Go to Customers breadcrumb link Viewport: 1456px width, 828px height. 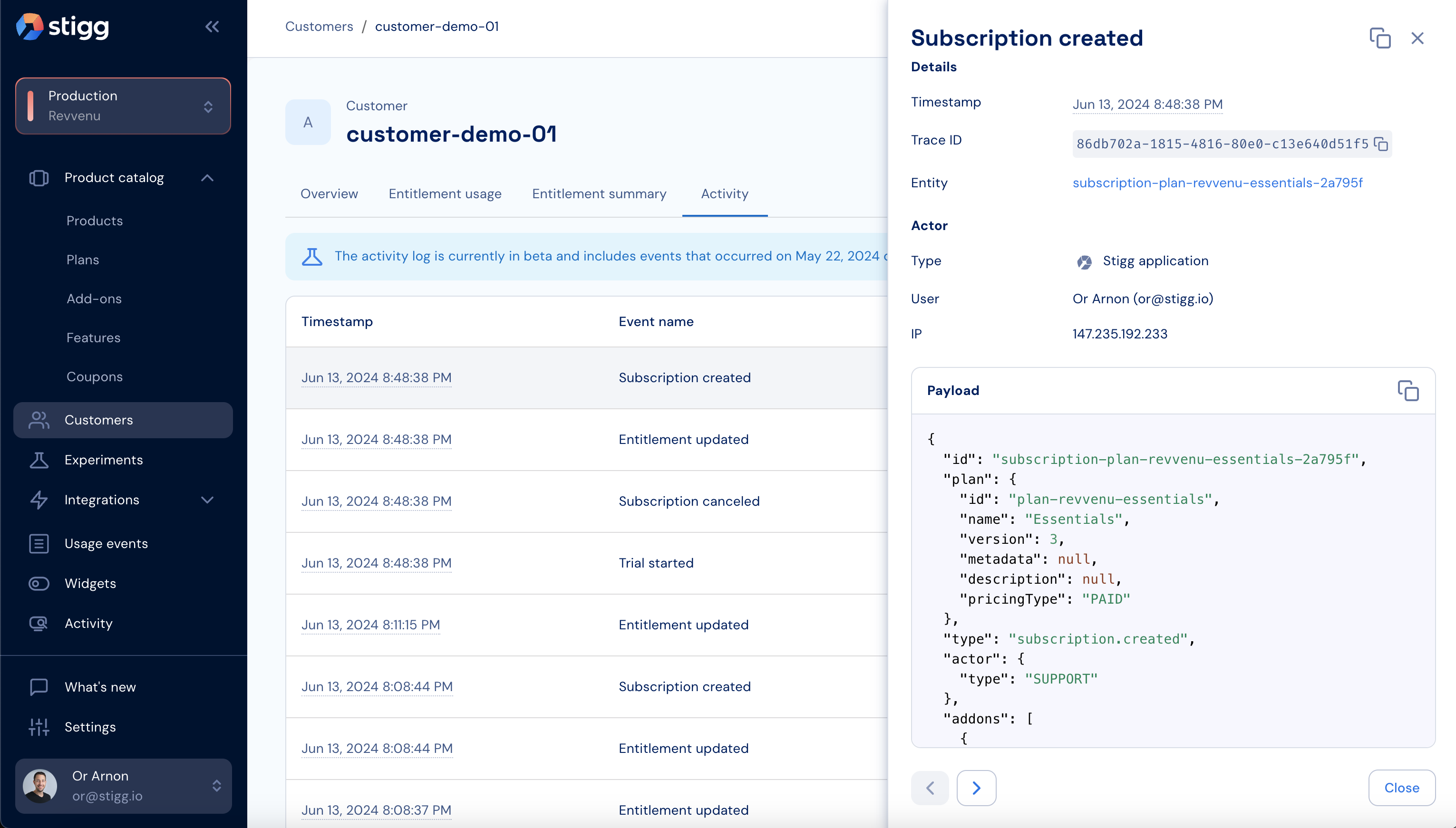(319, 26)
